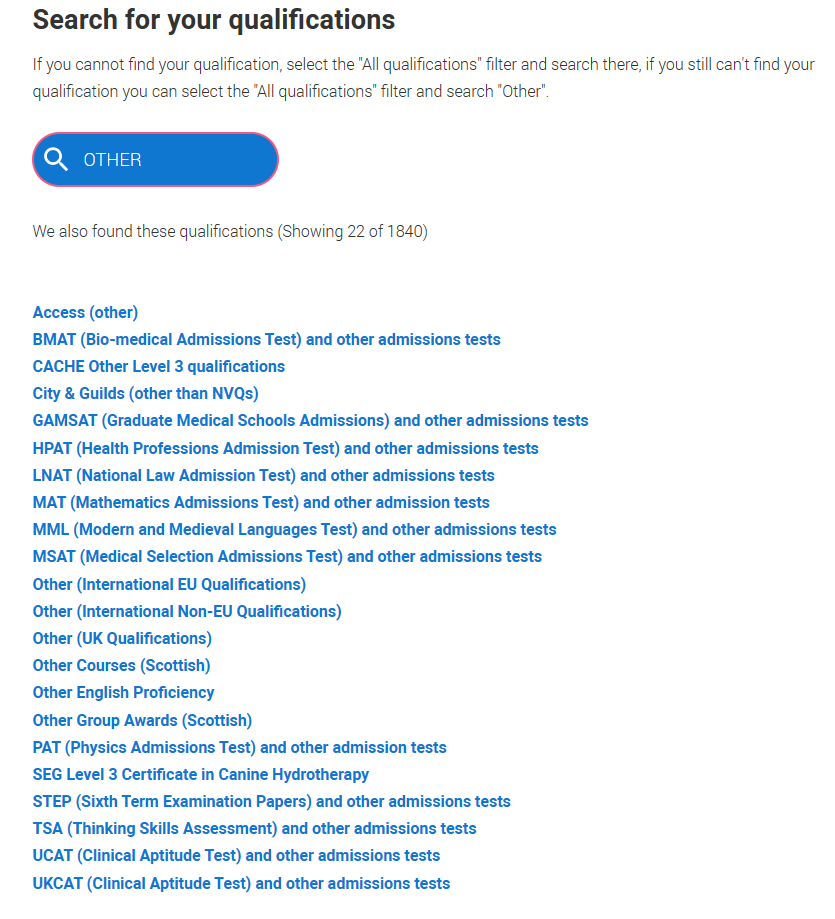The image size is (835, 919).
Task: Open UKCAT Clinical Aptitude Test link
Action: (241, 883)
